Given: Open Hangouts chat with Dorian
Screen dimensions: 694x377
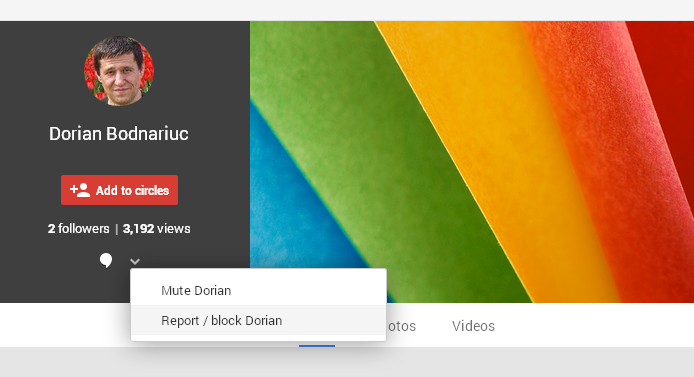Looking at the screenshot, I should point(106,260).
